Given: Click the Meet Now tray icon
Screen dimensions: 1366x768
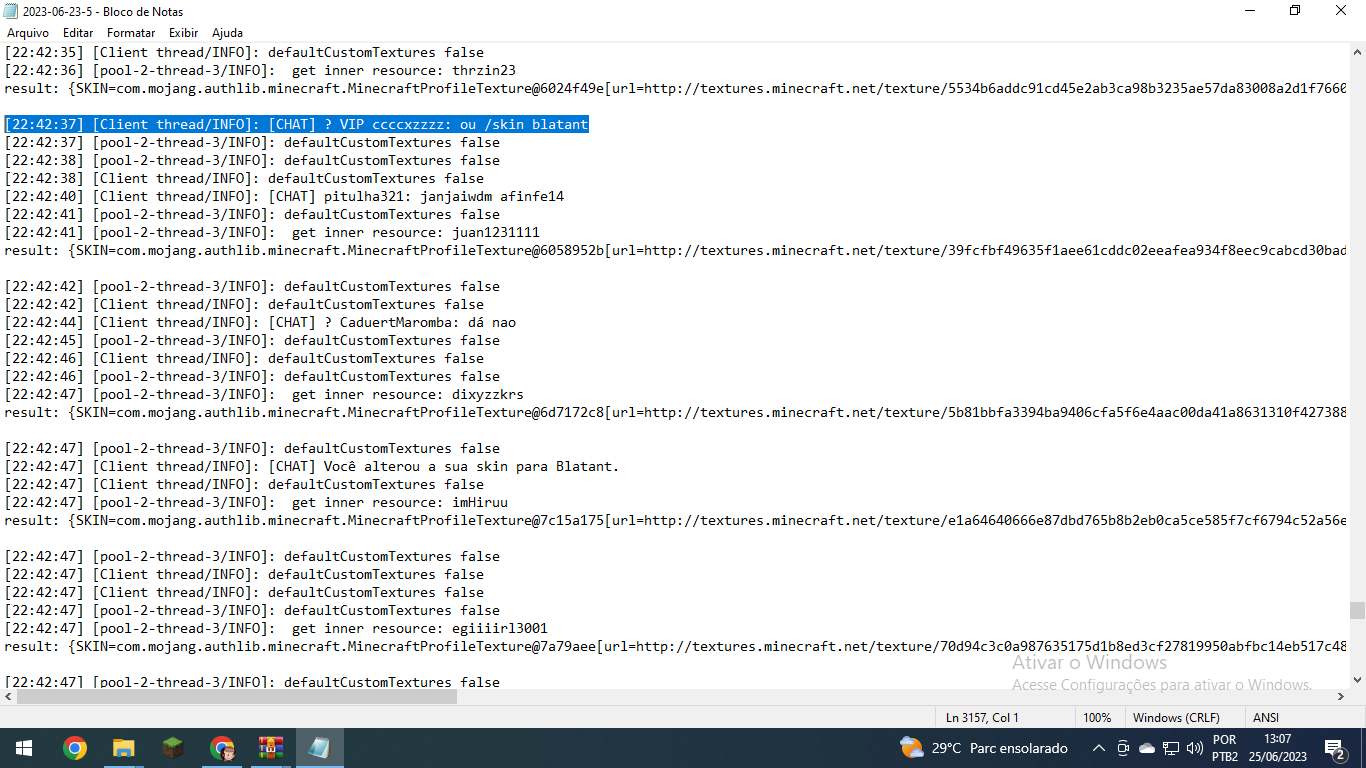Looking at the screenshot, I should click(1123, 748).
